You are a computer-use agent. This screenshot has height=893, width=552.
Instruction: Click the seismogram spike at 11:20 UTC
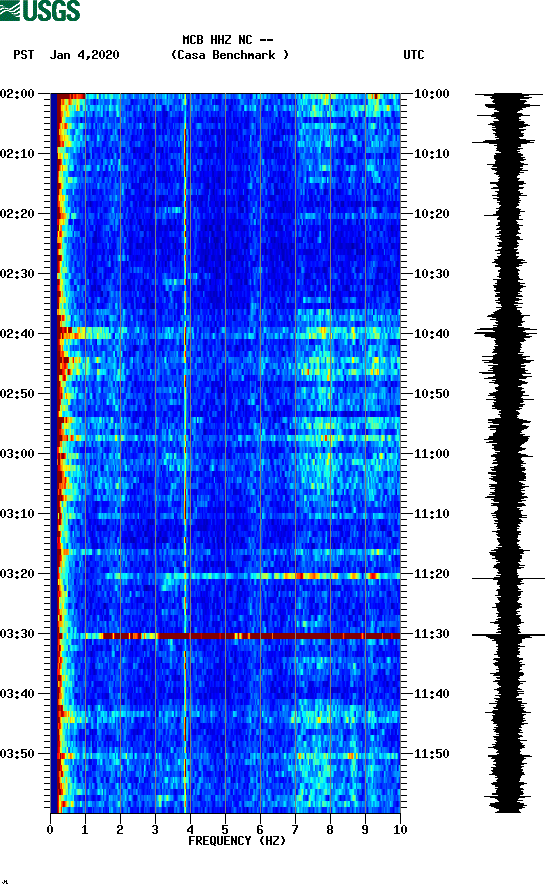(x=508, y=579)
